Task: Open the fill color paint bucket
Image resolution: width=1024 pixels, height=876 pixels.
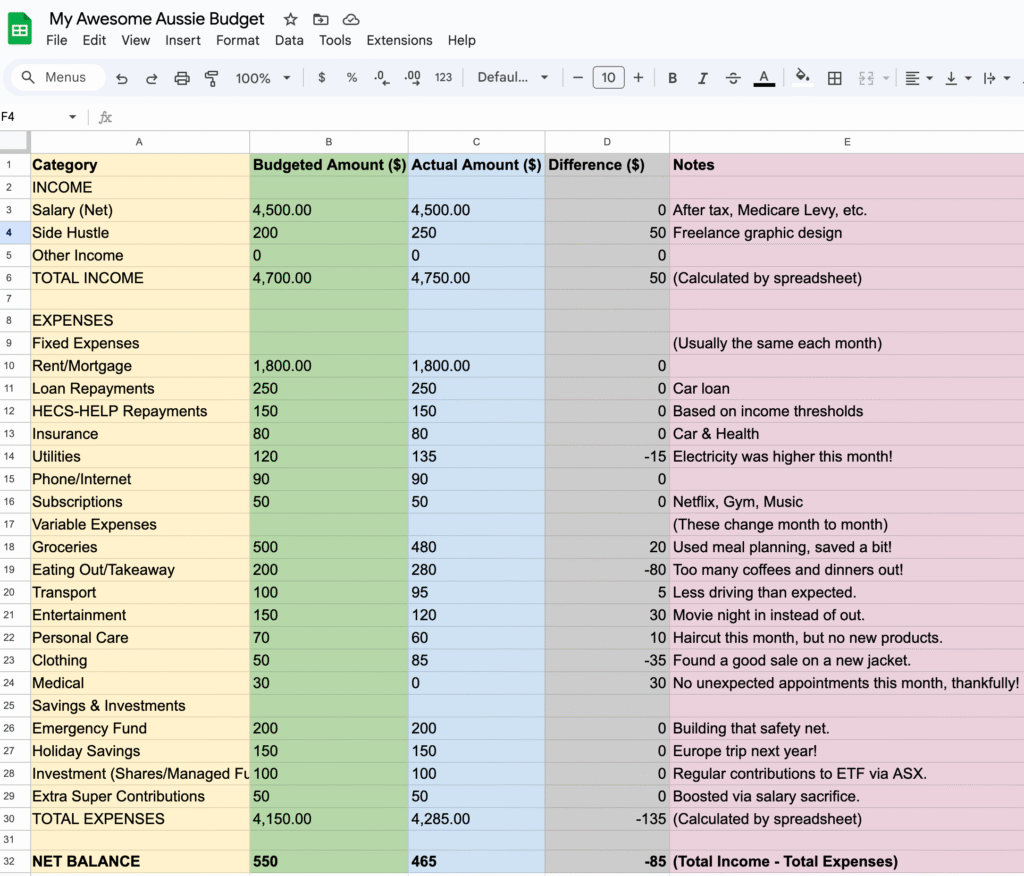Action: coord(801,77)
